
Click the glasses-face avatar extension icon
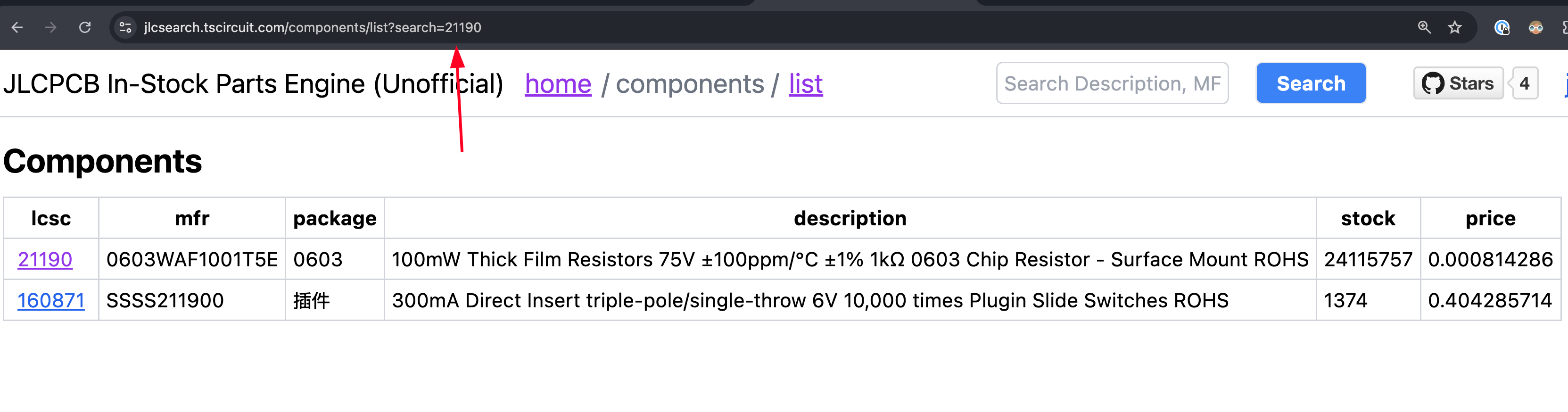coord(1536,27)
